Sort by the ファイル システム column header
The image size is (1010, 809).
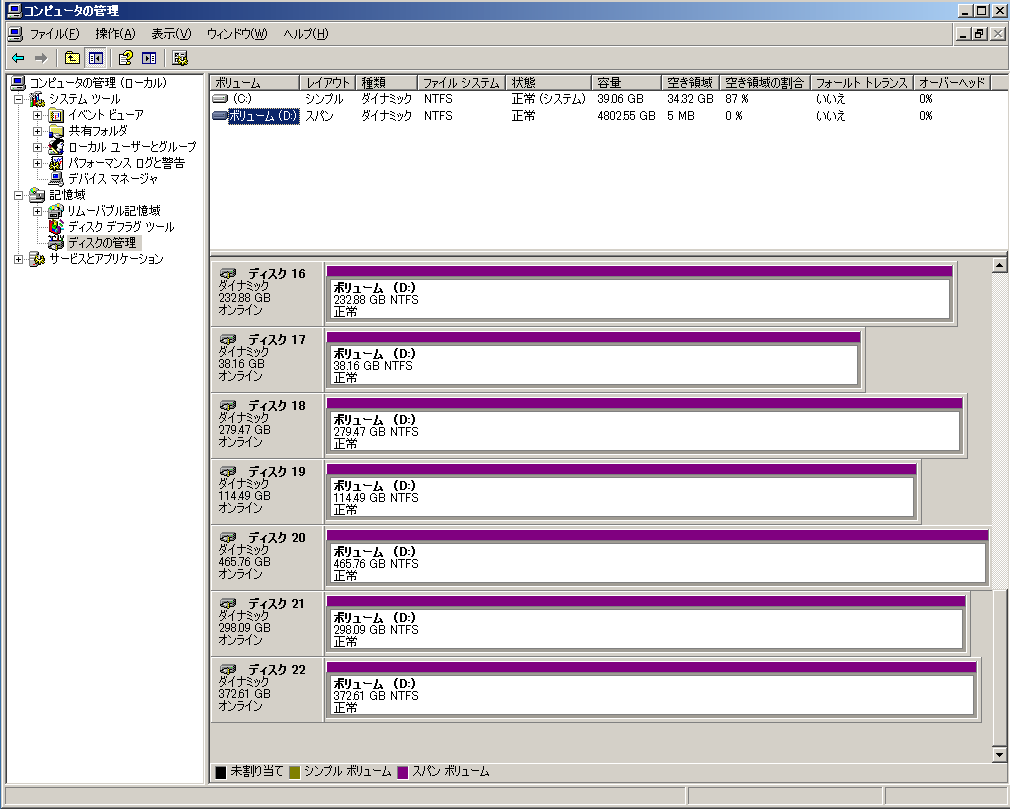pyautogui.click(x=461, y=82)
